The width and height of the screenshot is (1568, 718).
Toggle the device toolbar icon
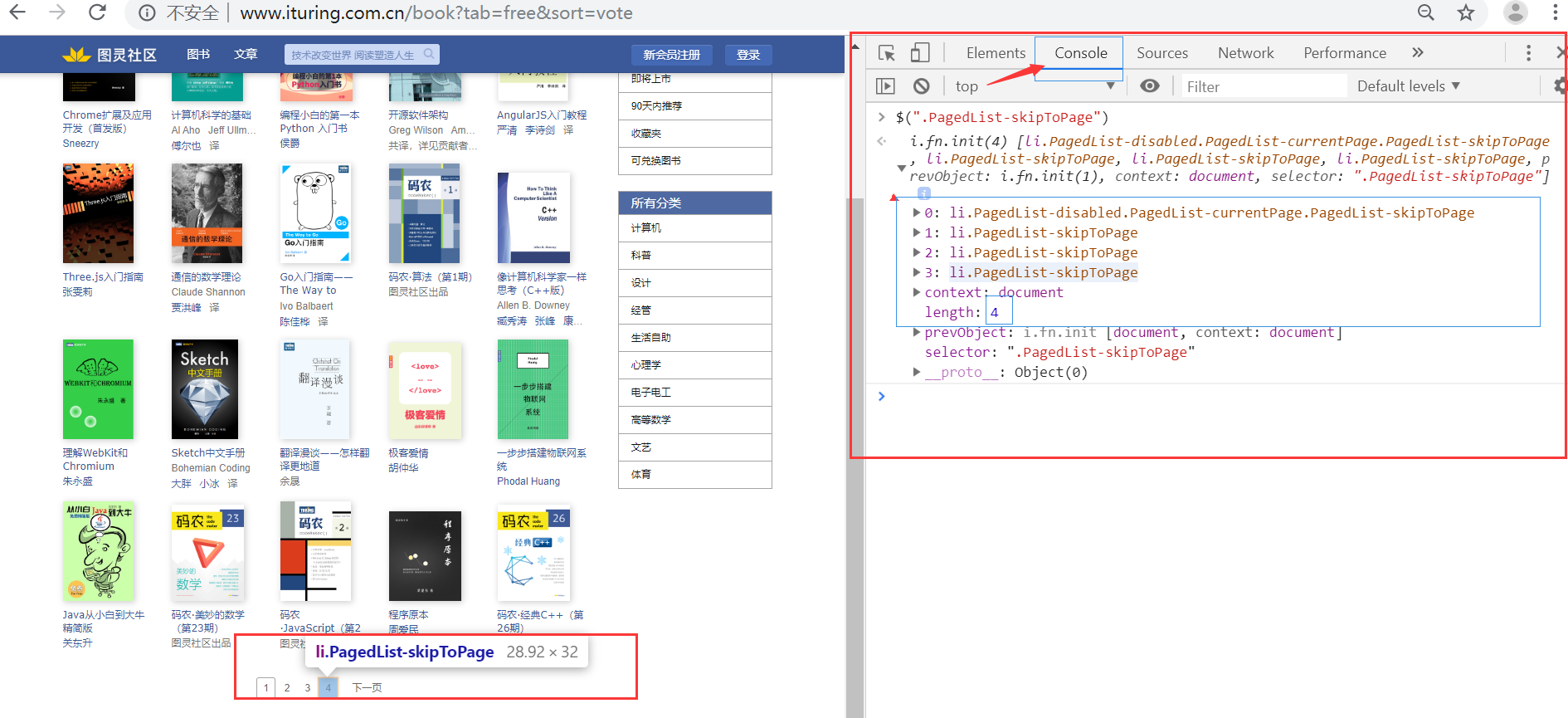tap(919, 53)
